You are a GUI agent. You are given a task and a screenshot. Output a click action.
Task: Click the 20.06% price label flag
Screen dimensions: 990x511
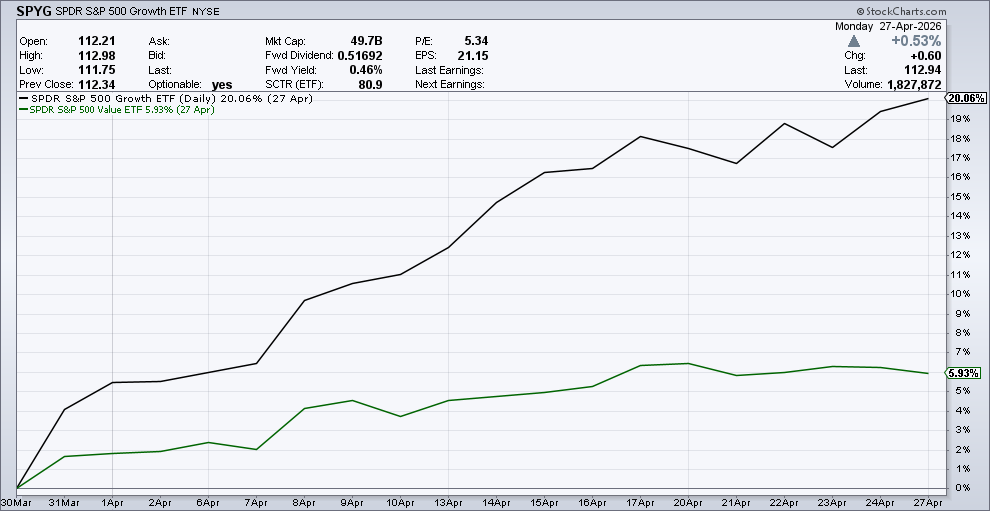coord(966,98)
